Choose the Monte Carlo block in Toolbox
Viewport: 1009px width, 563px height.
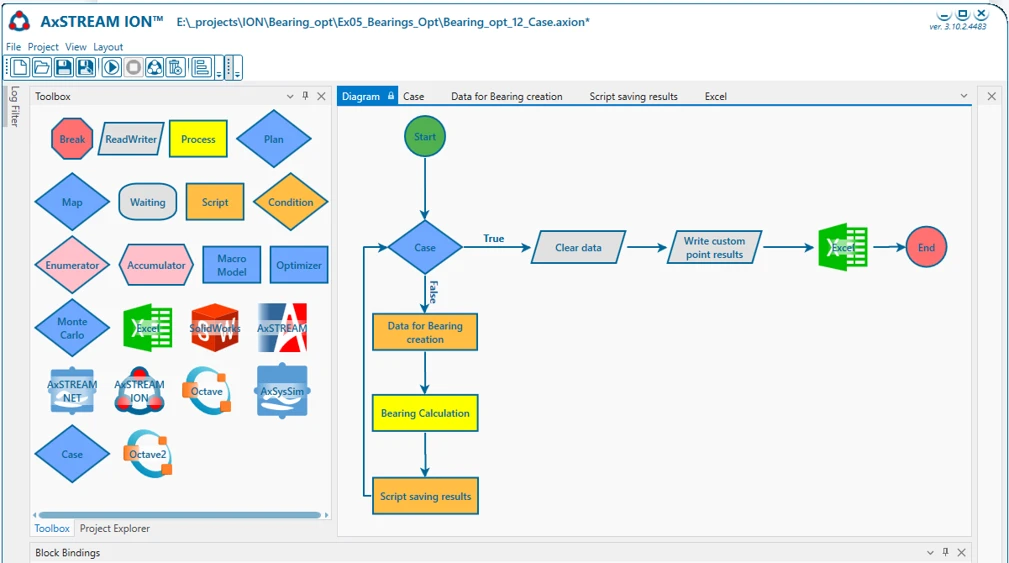[x=72, y=328]
